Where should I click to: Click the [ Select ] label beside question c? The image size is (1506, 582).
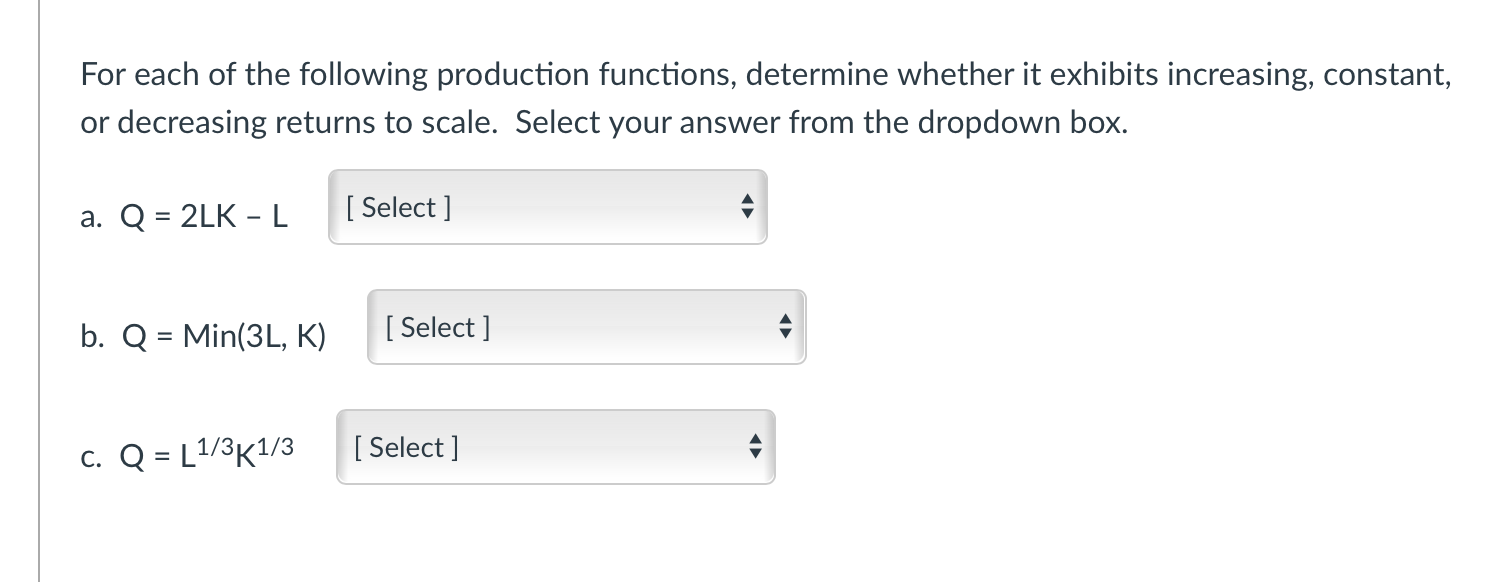406,447
